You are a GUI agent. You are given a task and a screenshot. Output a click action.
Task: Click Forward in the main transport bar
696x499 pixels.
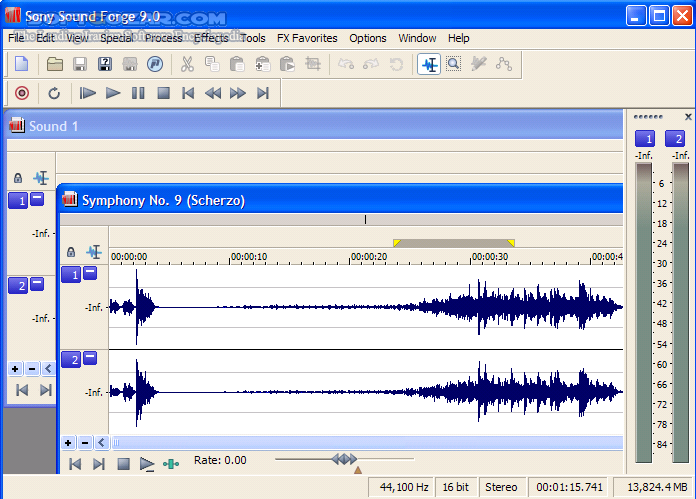coord(238,93)
